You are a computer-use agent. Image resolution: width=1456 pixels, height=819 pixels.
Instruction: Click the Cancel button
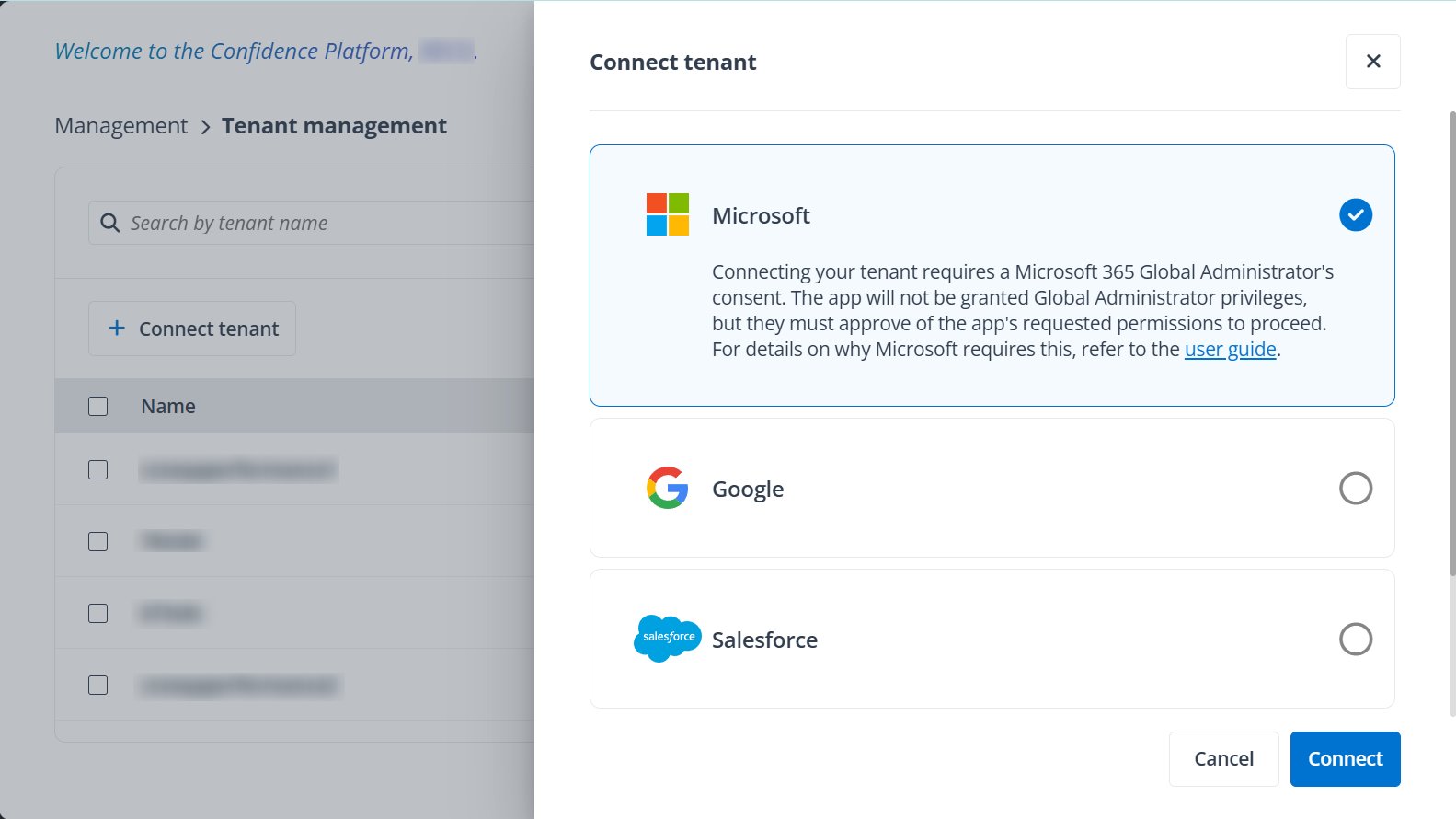[x=1223, y=759]
